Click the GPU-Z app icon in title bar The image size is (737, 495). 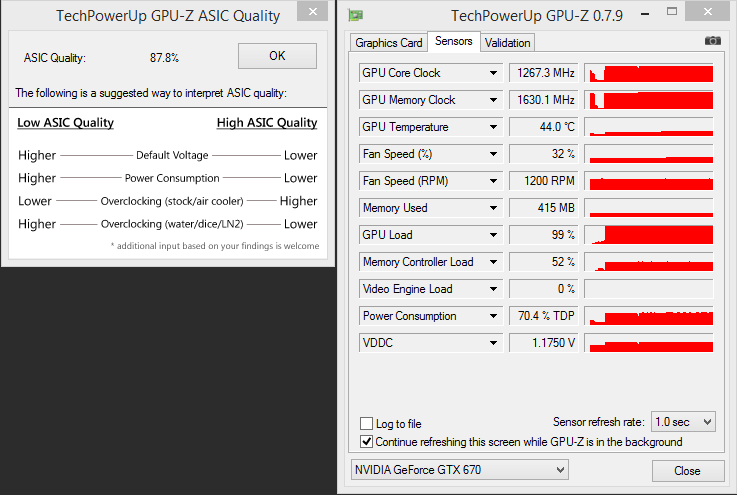tap(356, 16)
